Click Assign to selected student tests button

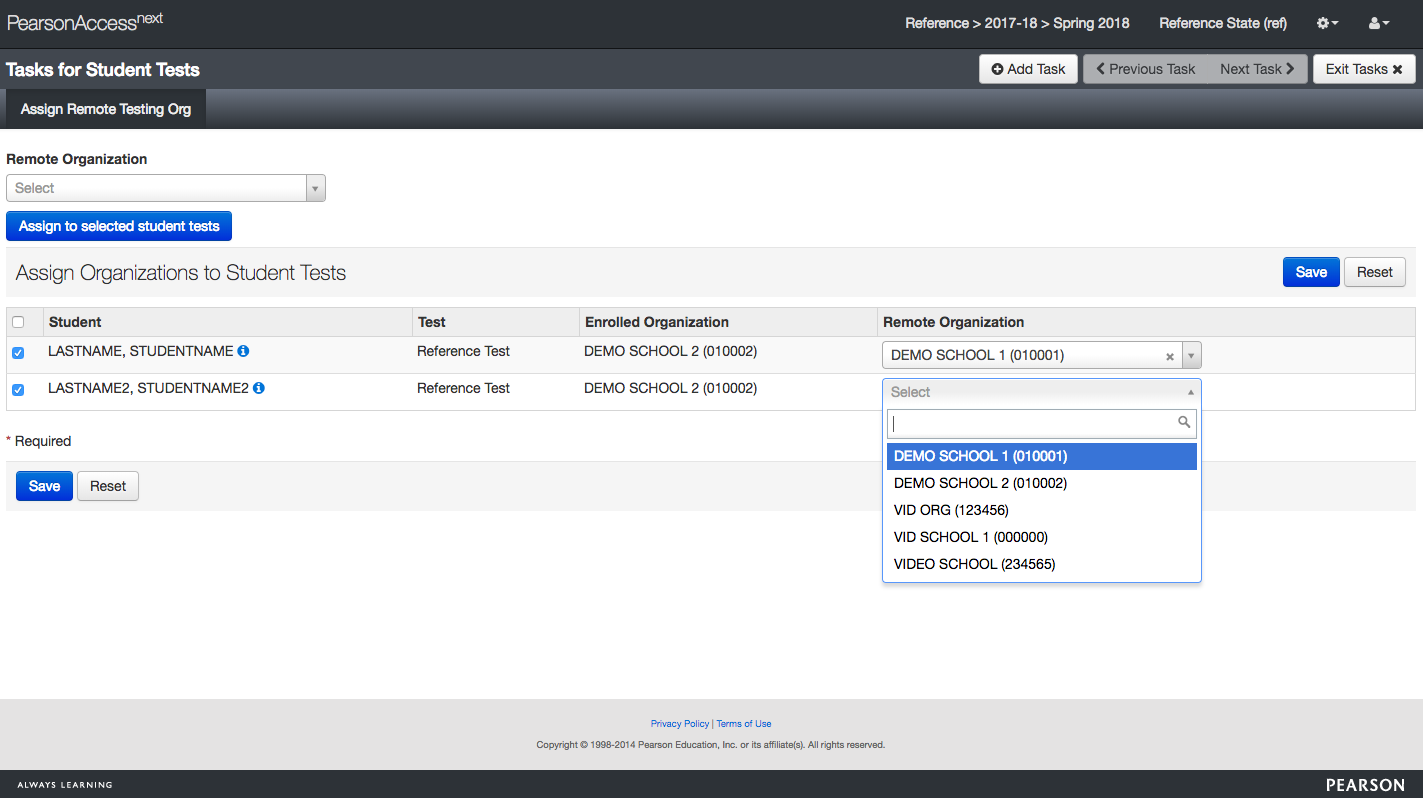click(x=119, y=226)
